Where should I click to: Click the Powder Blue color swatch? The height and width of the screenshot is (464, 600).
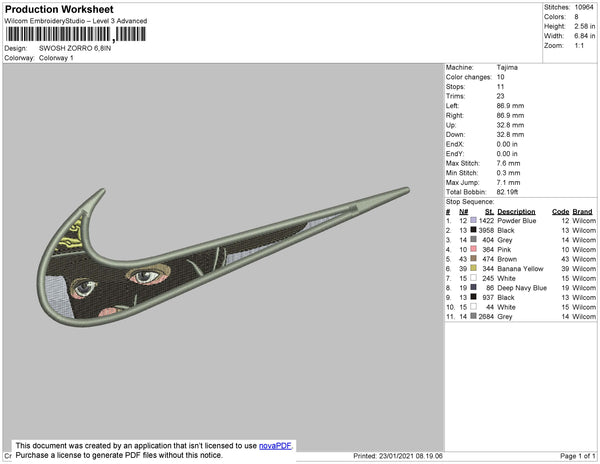[473, 220]
